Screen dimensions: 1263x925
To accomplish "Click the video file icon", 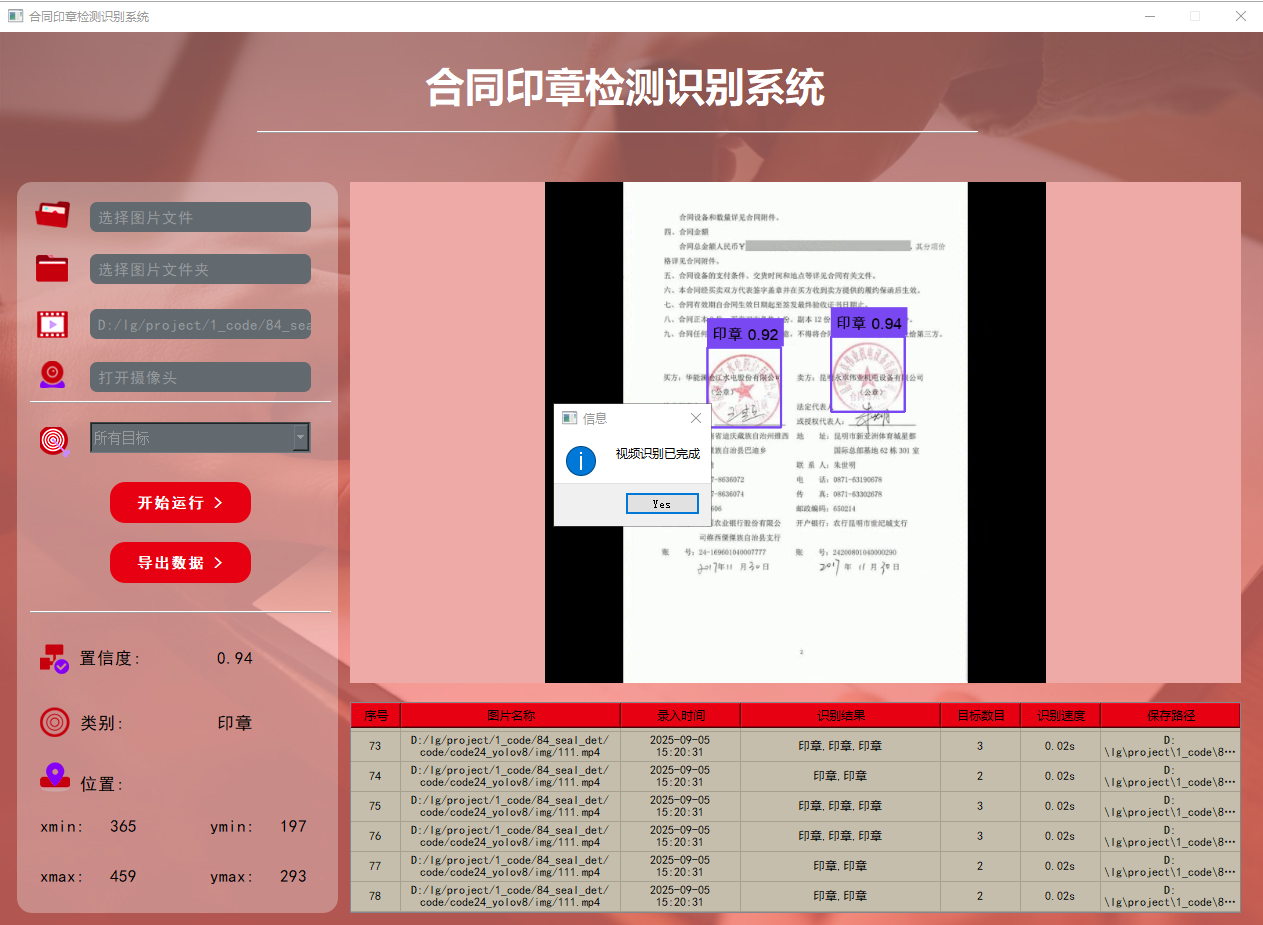I will point(52,324).
